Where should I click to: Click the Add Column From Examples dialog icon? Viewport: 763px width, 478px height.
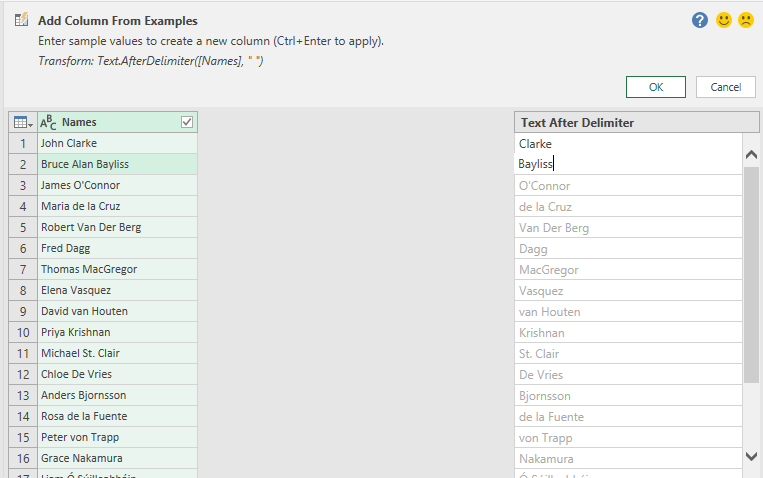coord(21,20)
